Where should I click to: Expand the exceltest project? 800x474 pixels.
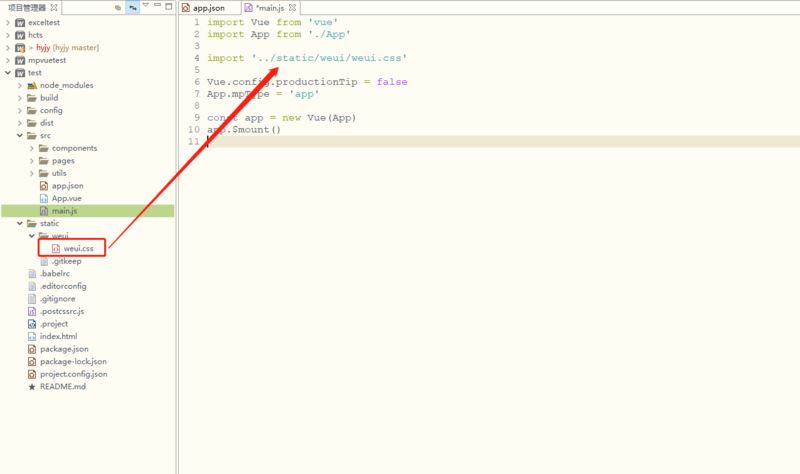point(8,22)
